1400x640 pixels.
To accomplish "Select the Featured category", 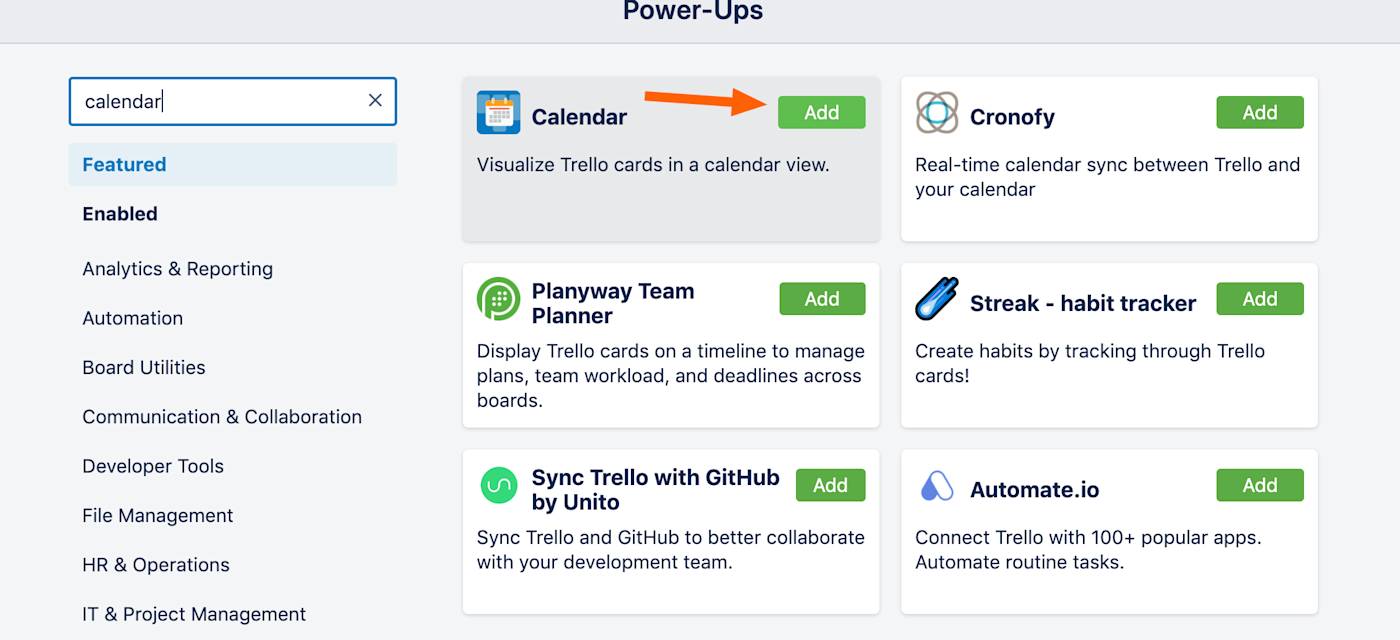I will (x=233, y=165).
